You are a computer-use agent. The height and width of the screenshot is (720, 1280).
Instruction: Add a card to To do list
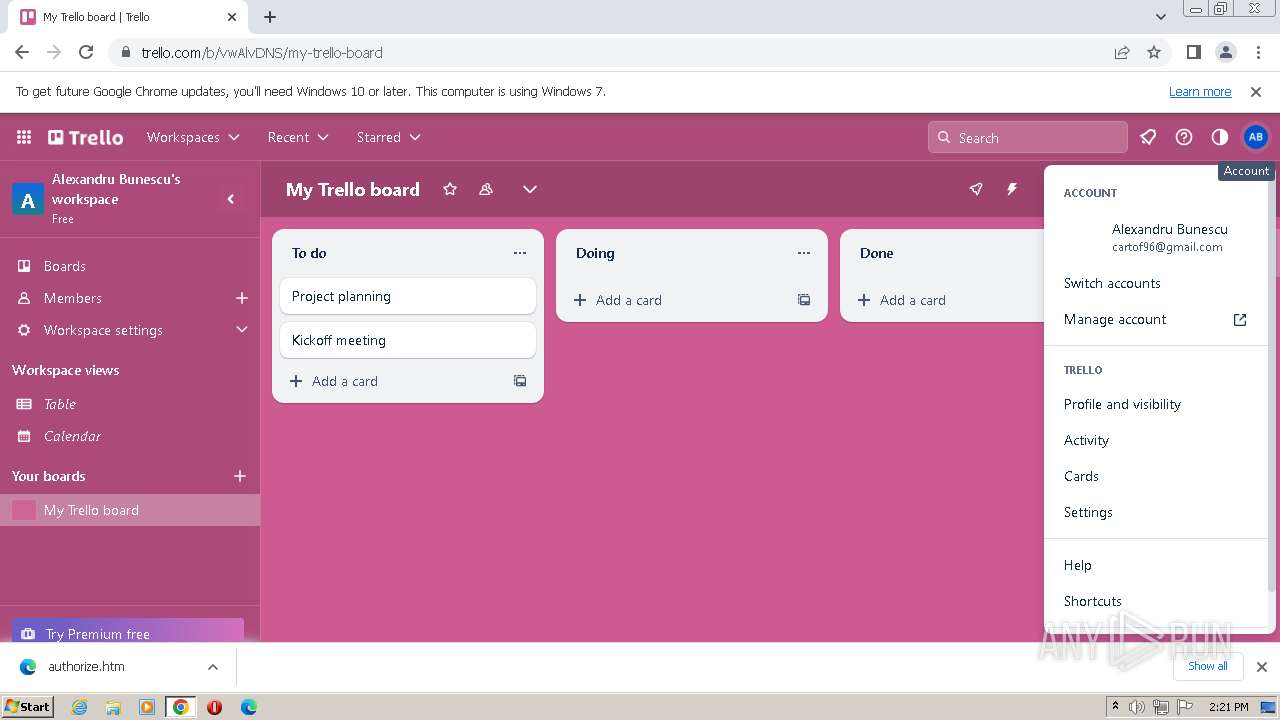392,381
